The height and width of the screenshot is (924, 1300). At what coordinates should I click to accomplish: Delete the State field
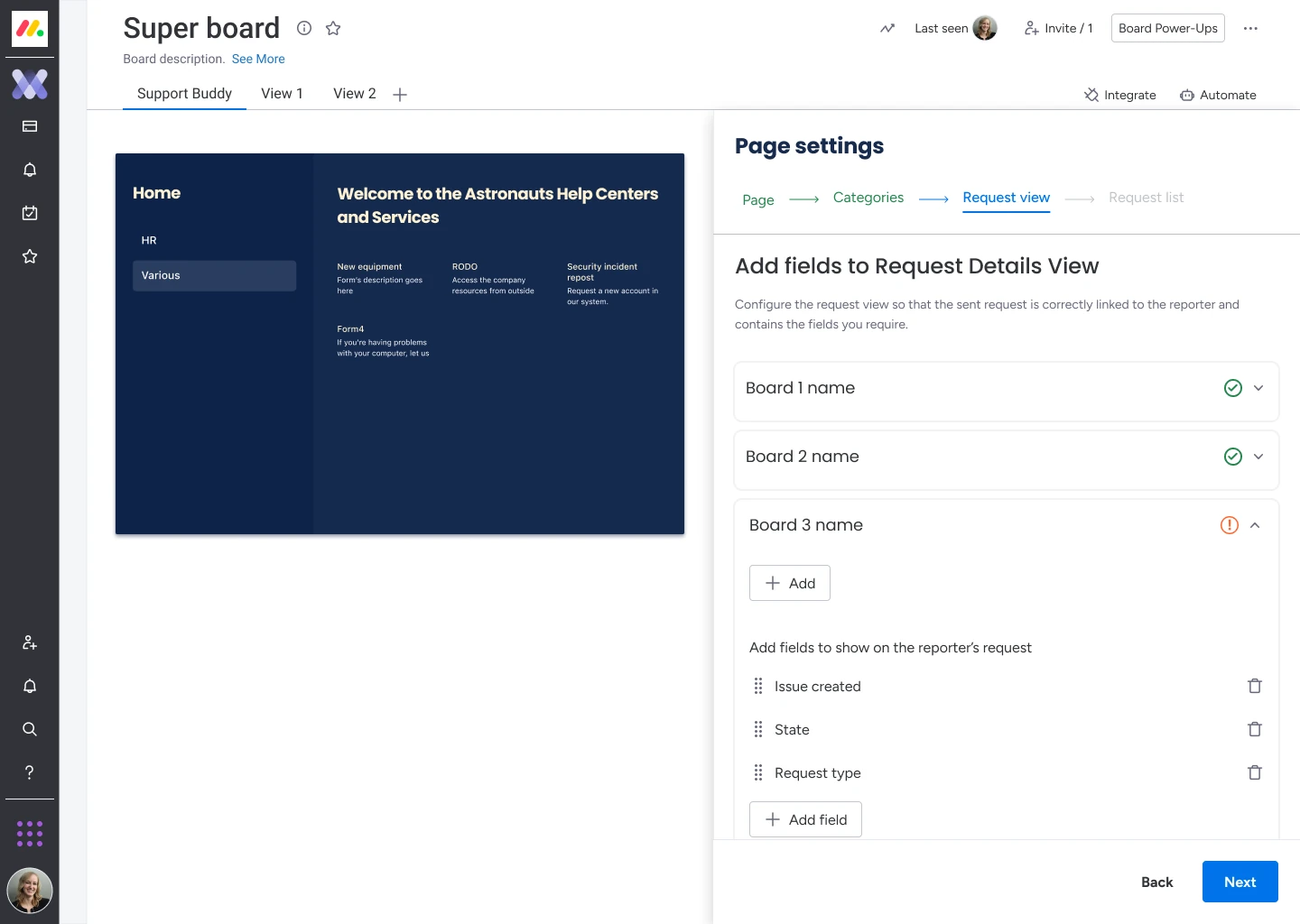tap(1255, 729)
